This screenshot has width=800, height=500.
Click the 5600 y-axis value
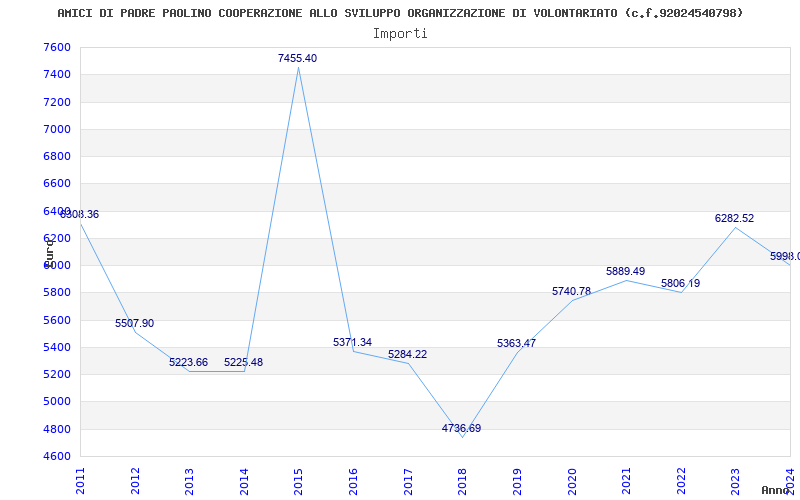click(x=57, y=320)
